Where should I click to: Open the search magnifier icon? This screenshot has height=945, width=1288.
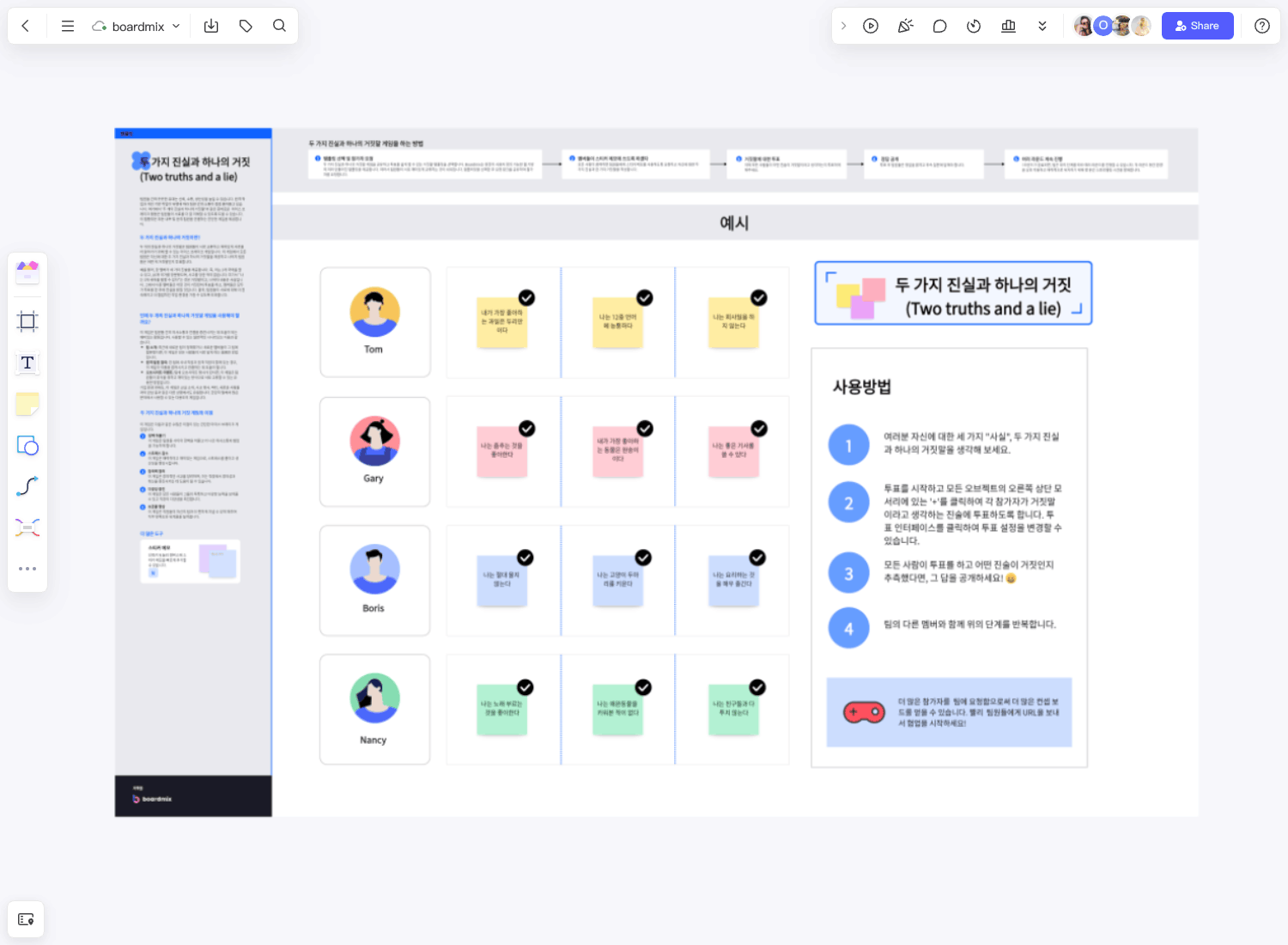click(279, 26)
